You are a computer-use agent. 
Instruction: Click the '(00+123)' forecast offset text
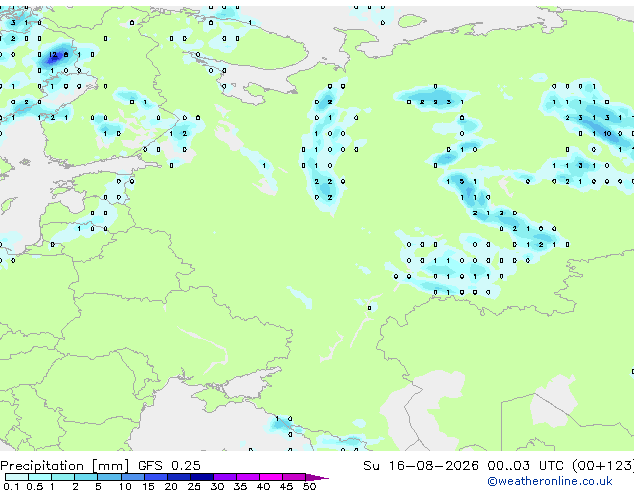point(602,466)
